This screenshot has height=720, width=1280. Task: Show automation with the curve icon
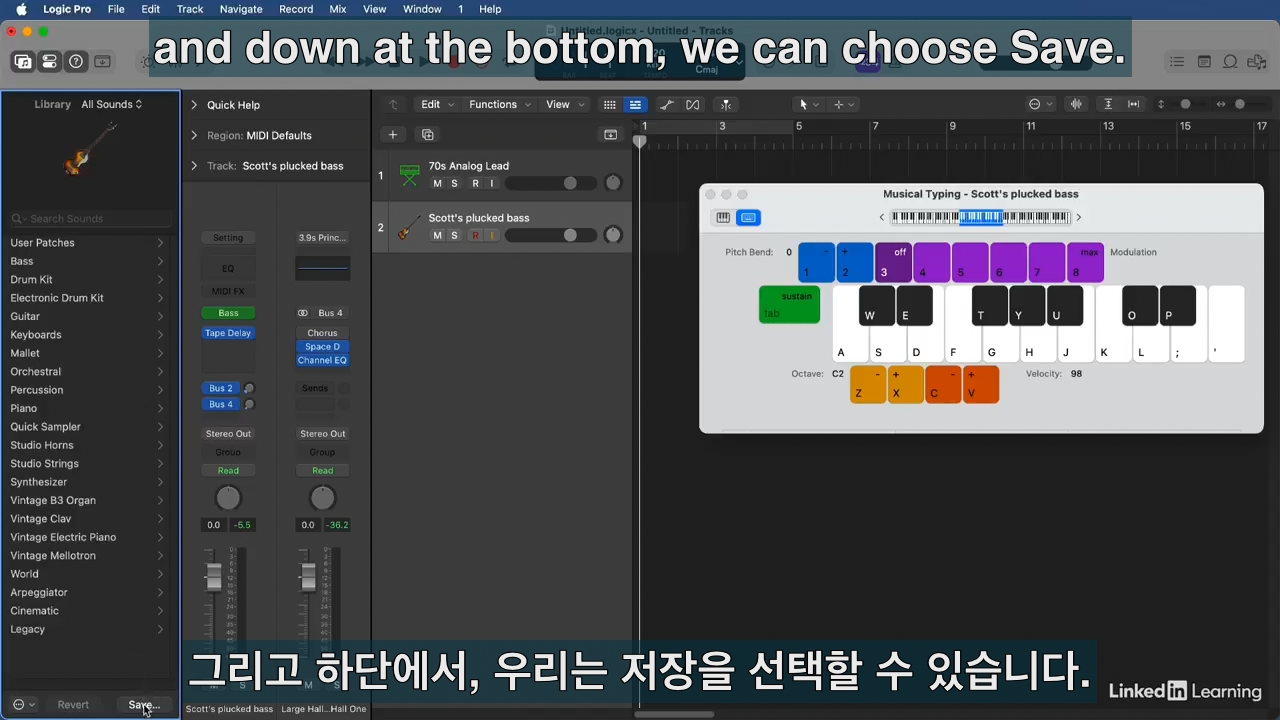point(667,104)
